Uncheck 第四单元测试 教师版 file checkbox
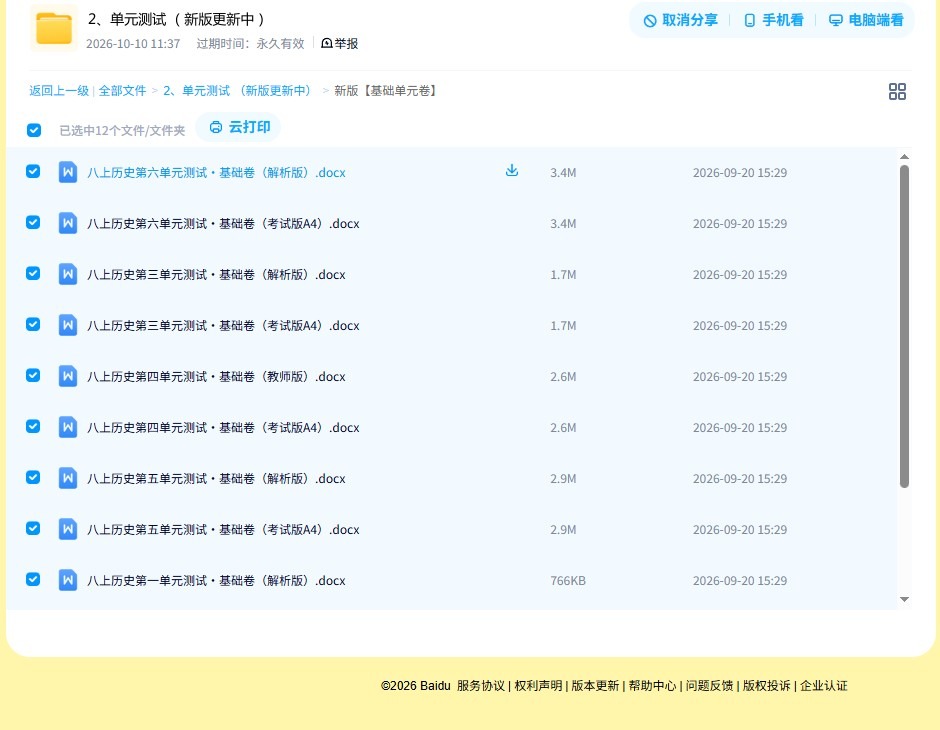The height and width of the screenshot is (730, 940). (x=33, y=375)
